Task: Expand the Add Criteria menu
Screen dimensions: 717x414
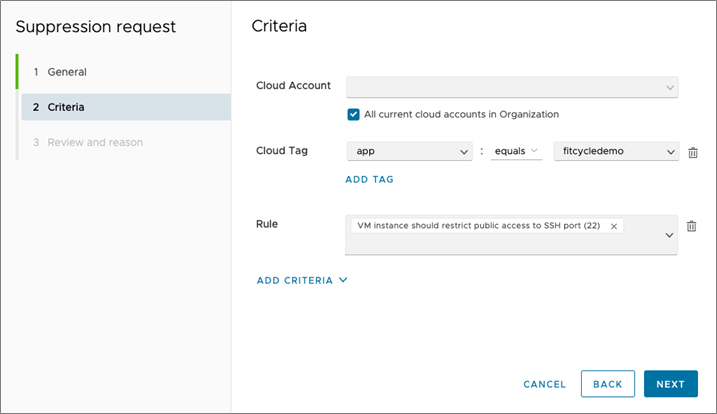Action: (x=343, y=280)
